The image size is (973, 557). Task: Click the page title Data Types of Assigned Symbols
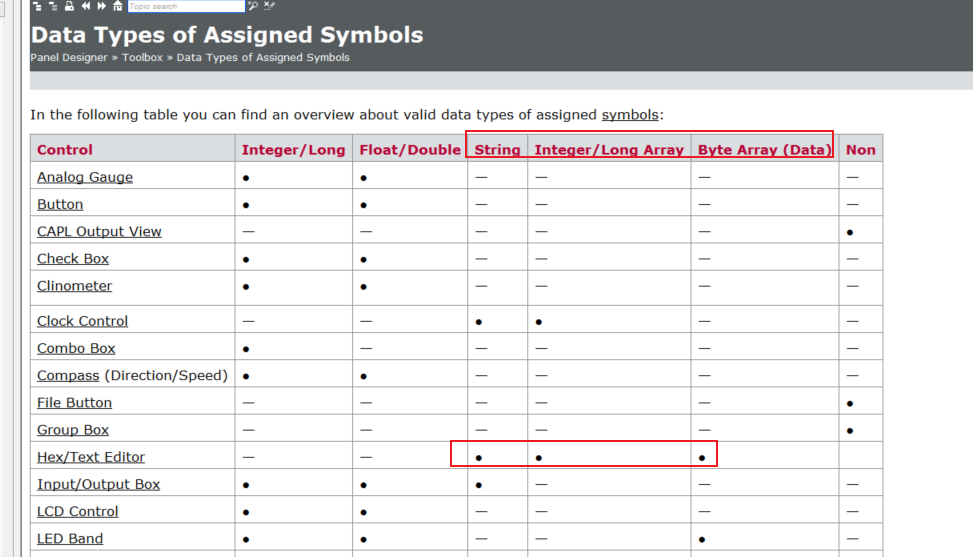click(227, 35)
